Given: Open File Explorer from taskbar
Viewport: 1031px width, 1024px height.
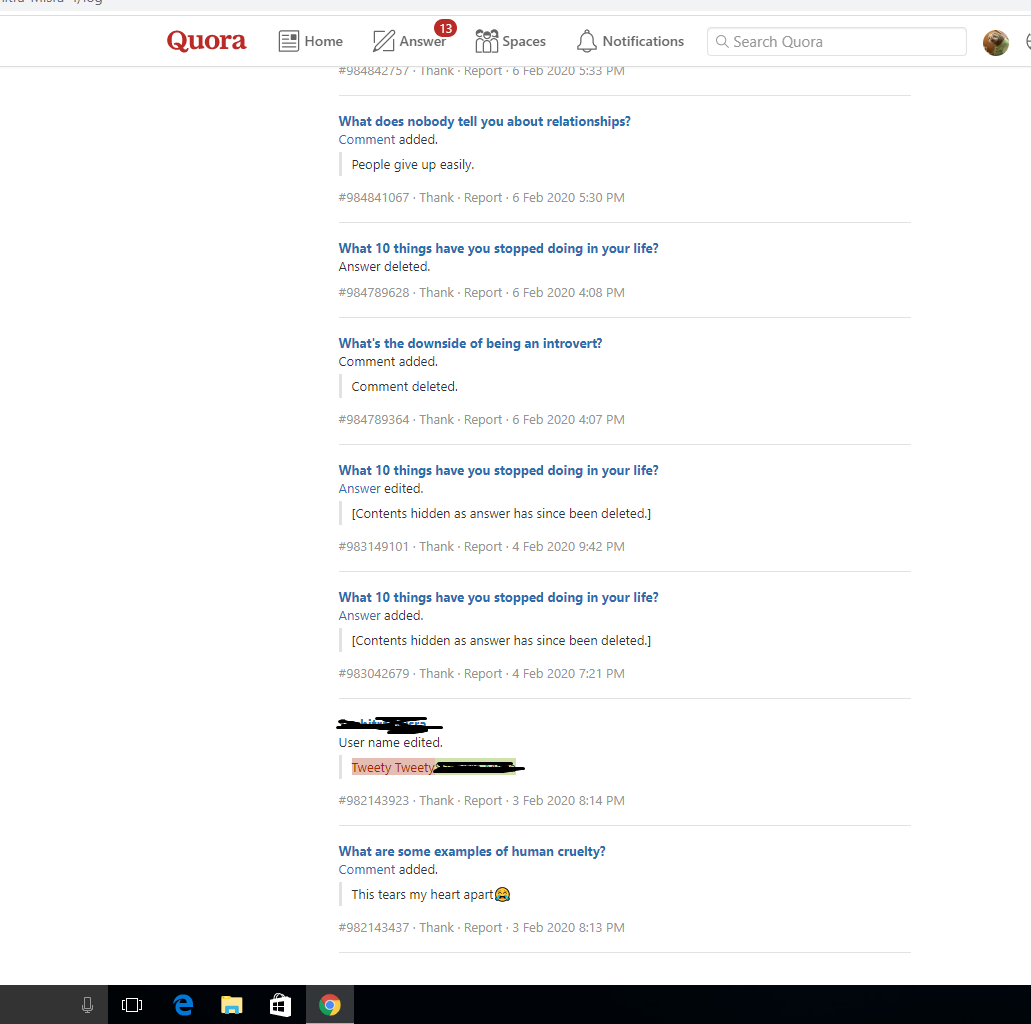Looking at the screenshot, I should 231,1005.
